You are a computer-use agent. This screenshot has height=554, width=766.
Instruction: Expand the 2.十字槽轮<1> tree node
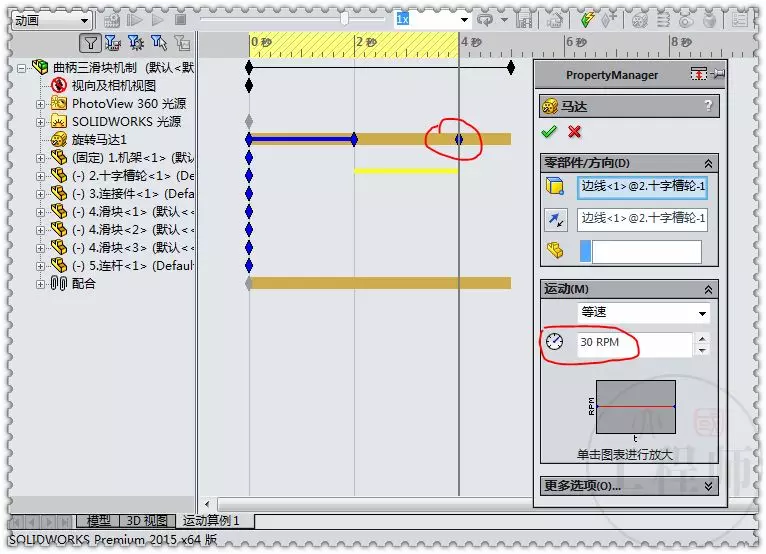pyautogui.click(x=41, y=176)
